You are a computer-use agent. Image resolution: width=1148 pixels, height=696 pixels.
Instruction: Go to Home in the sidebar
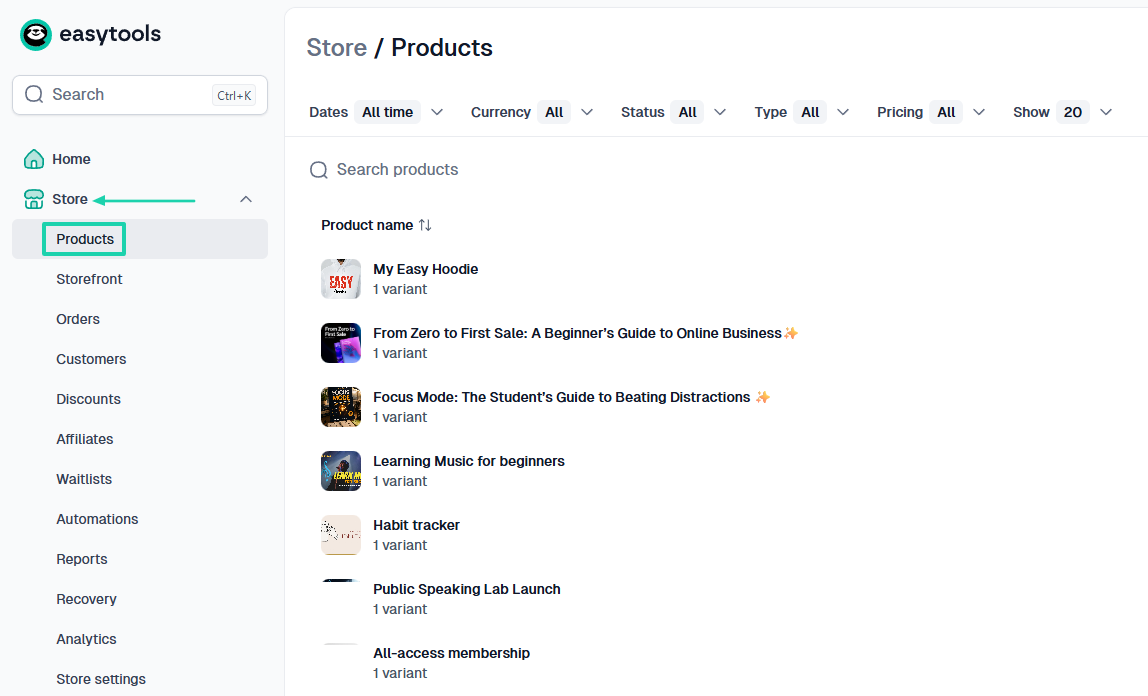tap(71, 159)
